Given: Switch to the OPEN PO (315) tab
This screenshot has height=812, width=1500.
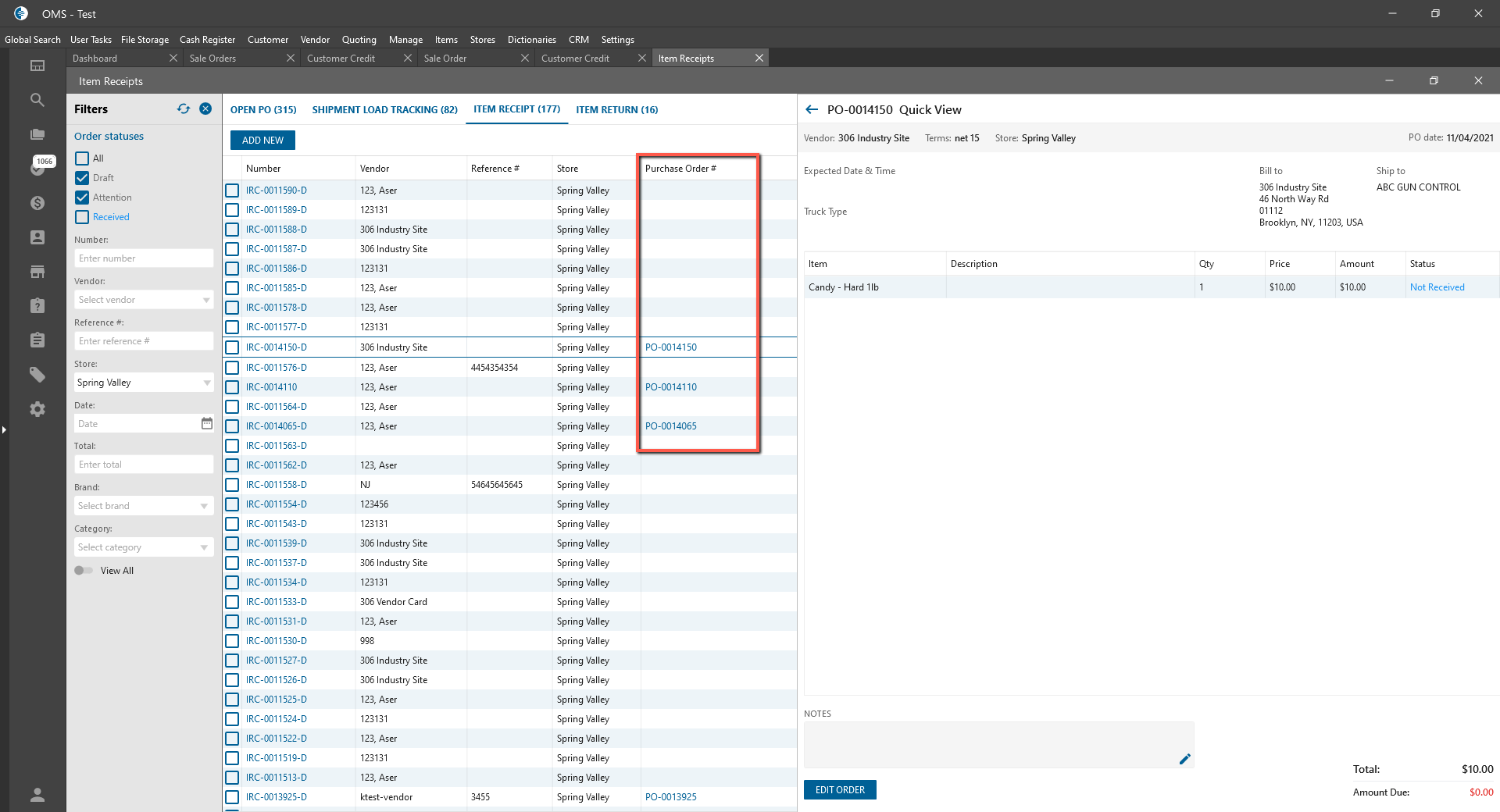Looking at the screenshot, I should click(x=263, y=110).
